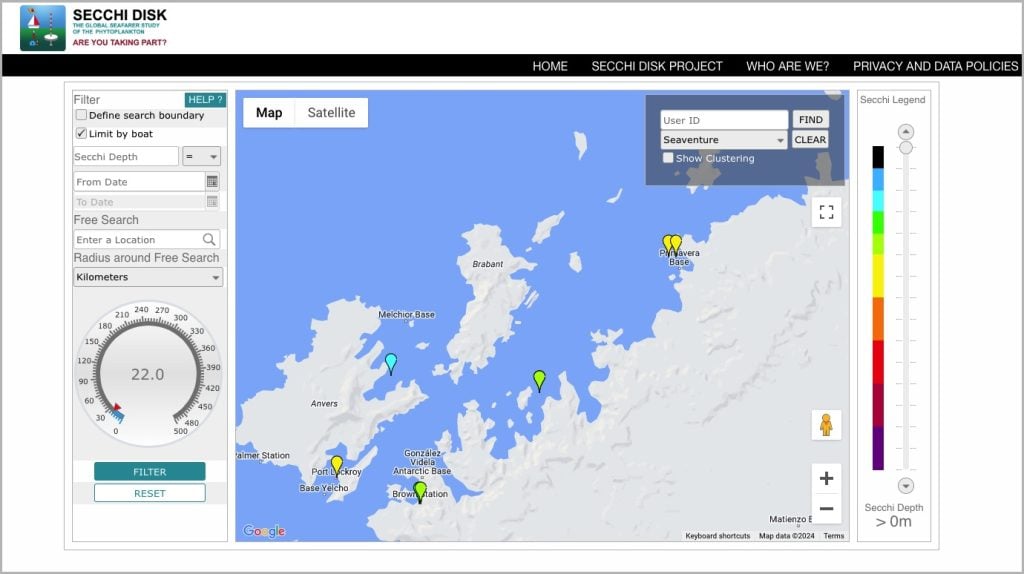Click the CLEAR button
The width and height of the screenshot is (1024, 574).
810,140
